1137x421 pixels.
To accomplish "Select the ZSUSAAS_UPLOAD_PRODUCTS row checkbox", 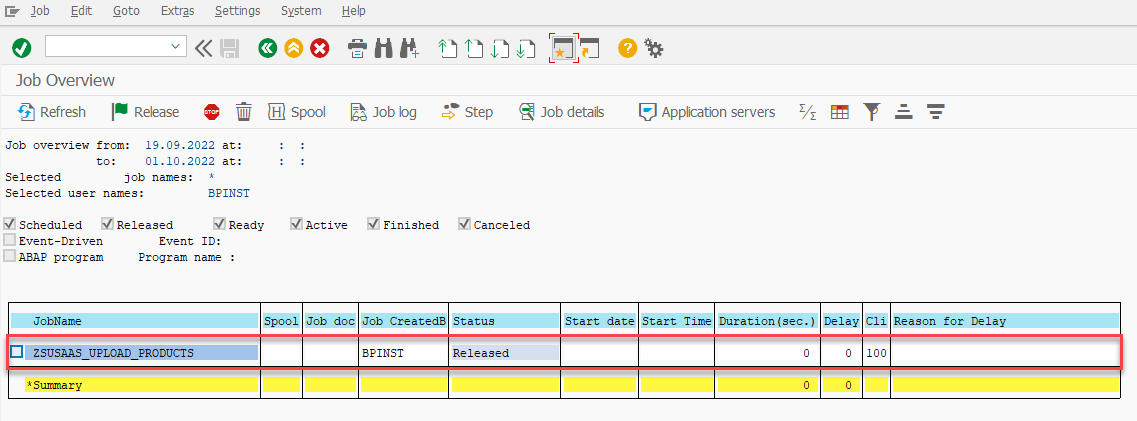I will click(17, 352).
